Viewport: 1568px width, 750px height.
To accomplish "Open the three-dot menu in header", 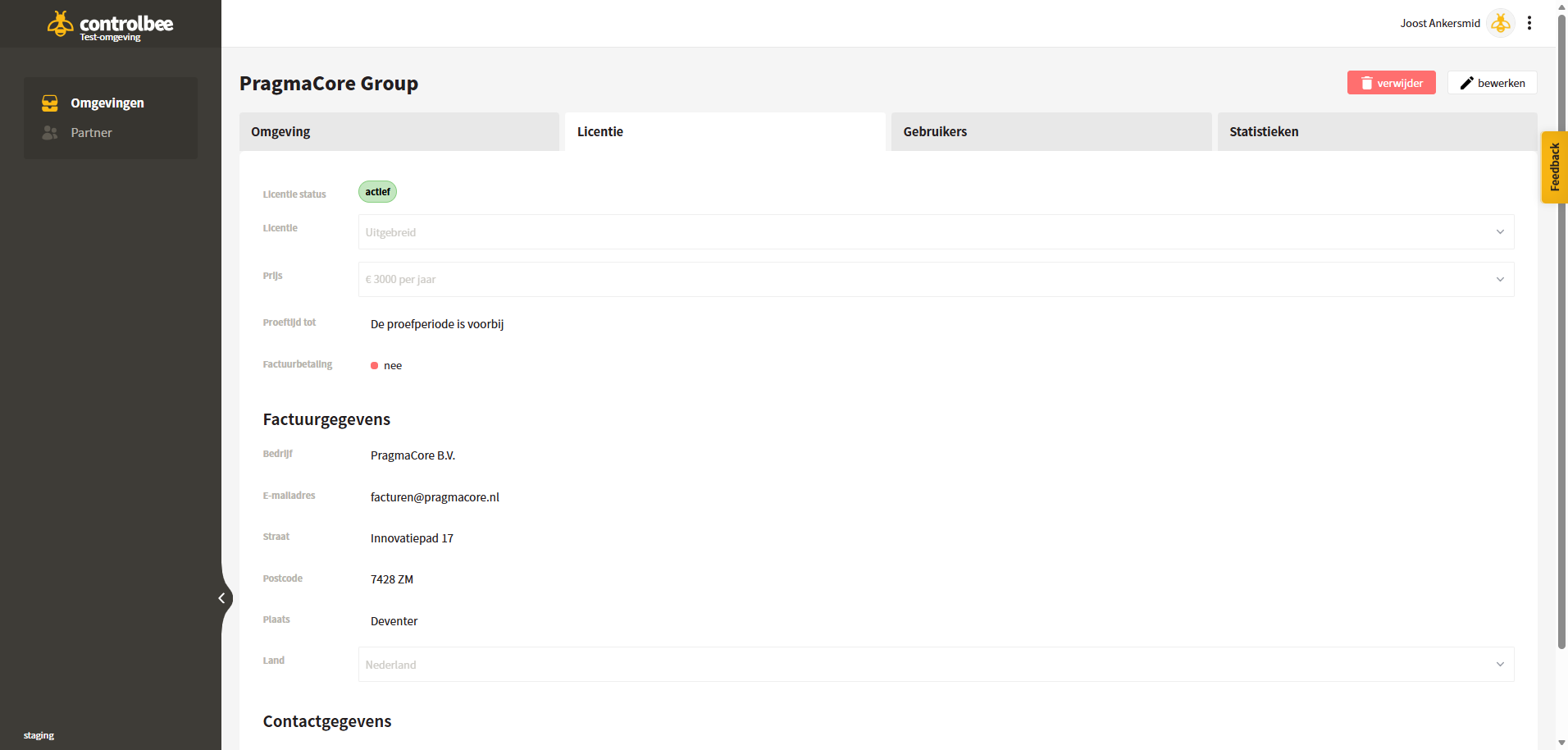I will [x=1529, y=23].
